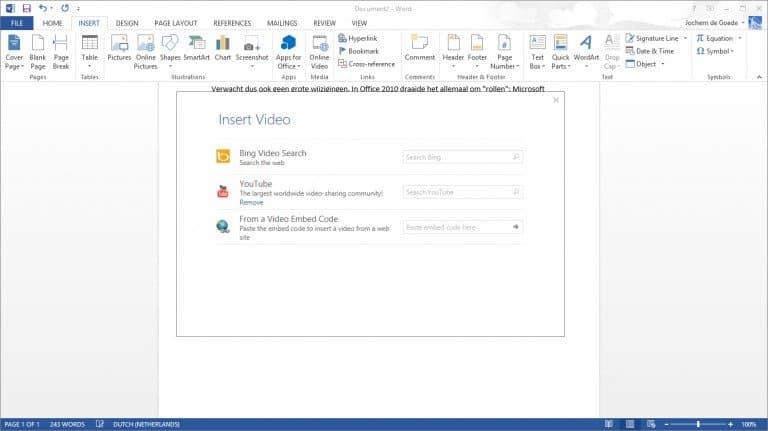Switch to the REVIEW tab
This screenshot has height=431, width=768.
click(x=325, y=23)
